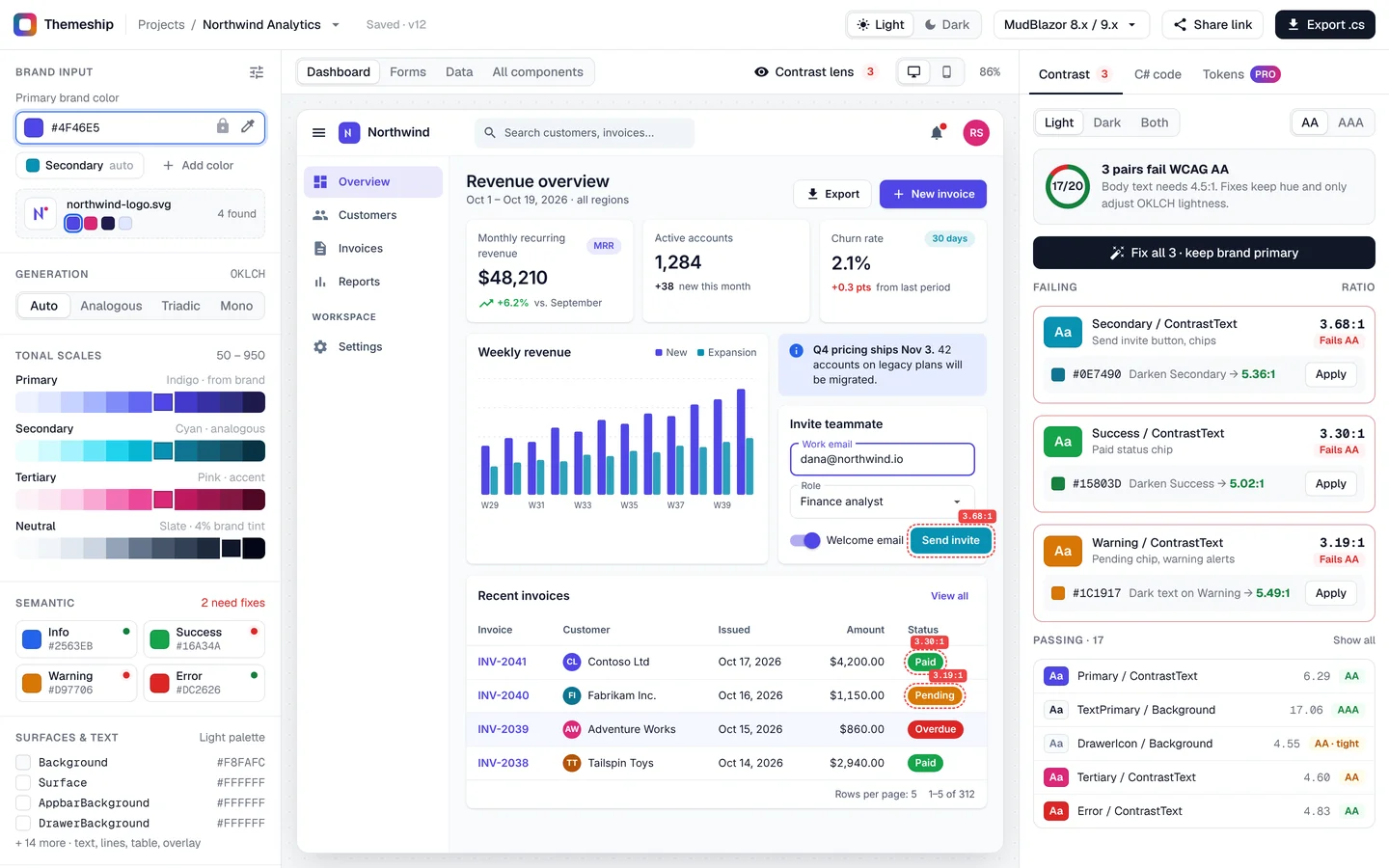The width and height of the screenshot is (1389, 868).
Task: Click the Themeship logo icon
Action: tap(25, 24)
